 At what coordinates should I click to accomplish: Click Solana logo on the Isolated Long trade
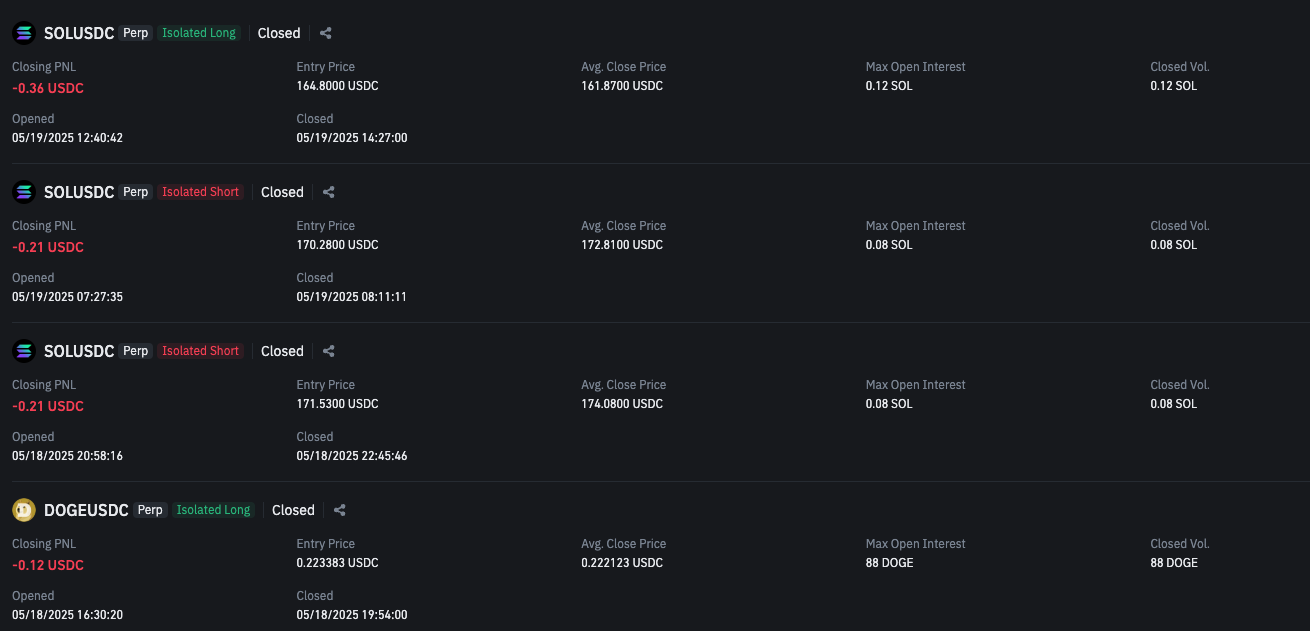pos(24,33)
